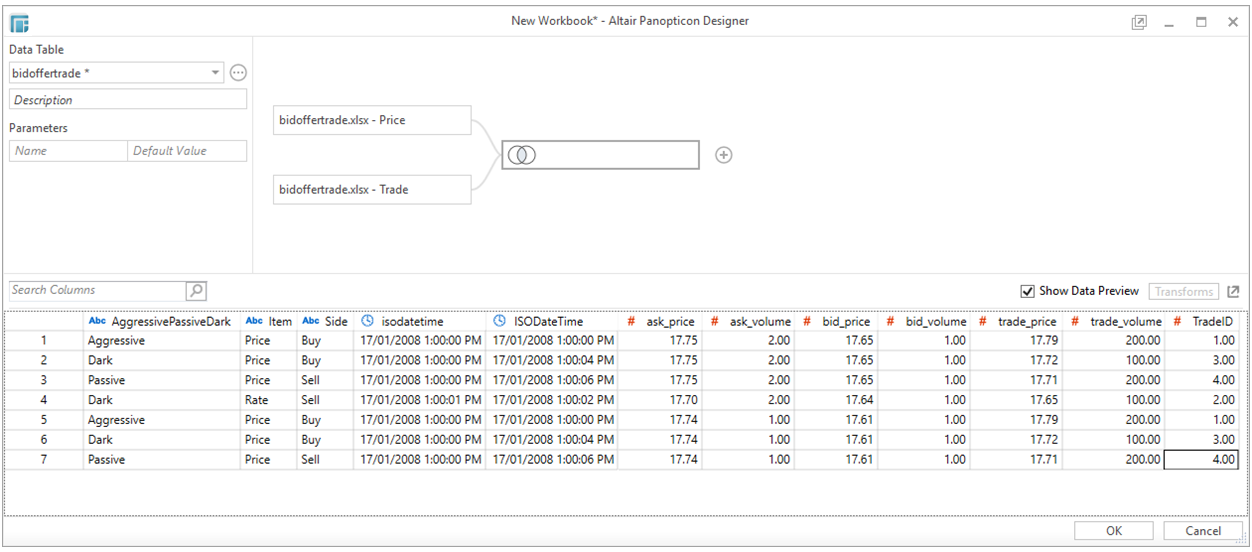Click the numeric # icon of the TradeID column
The image size is (1252, 552).
(x=1177, y=322)
